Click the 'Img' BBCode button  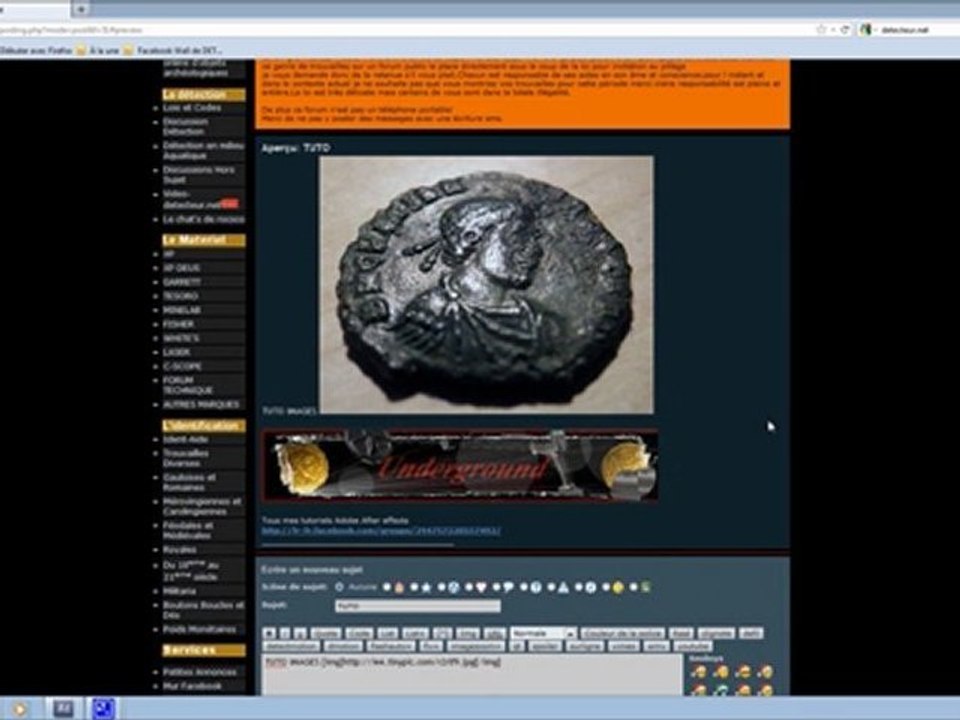click(x=468, y=634)
